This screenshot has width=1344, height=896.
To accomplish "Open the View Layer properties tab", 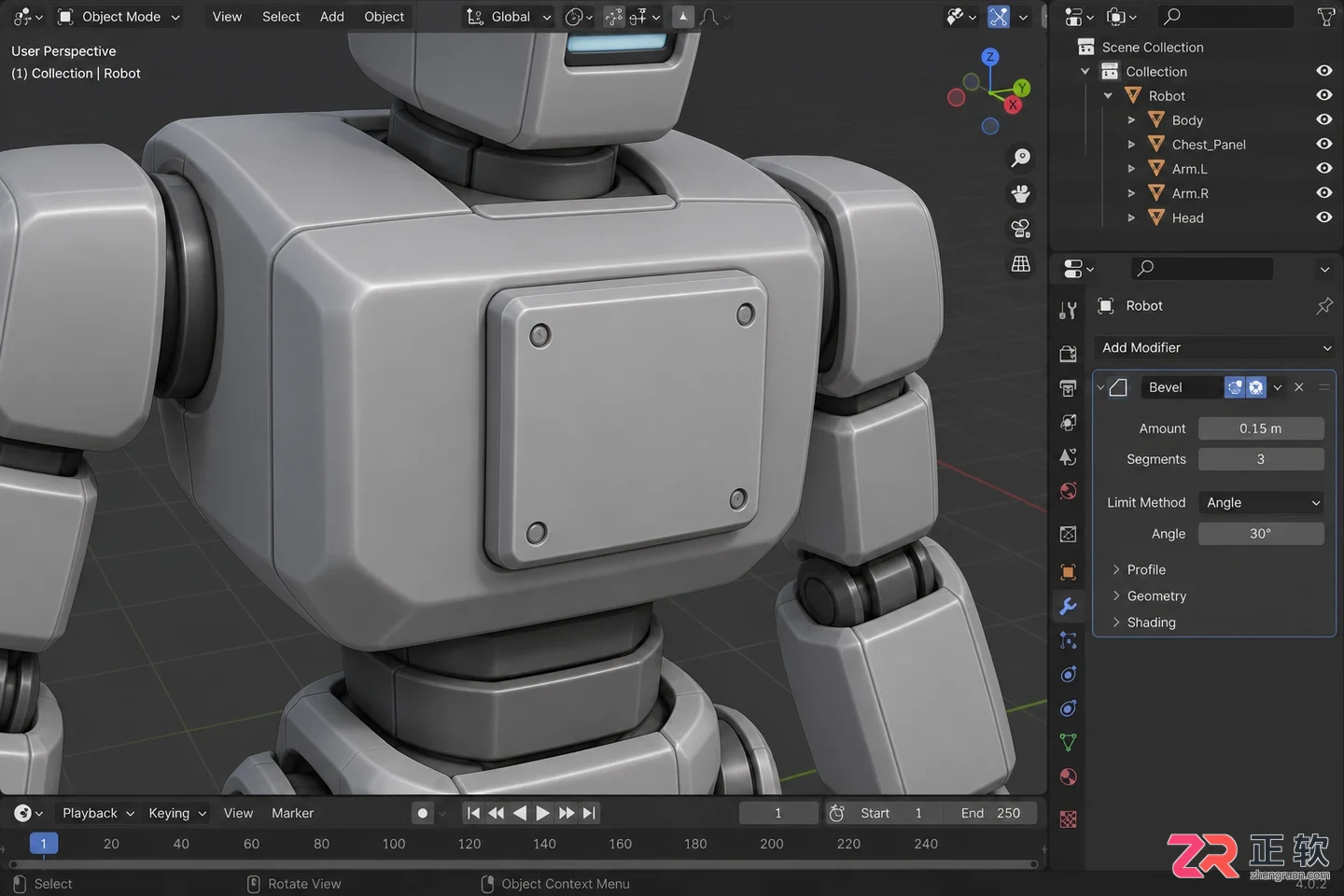I will [1069, 423].
